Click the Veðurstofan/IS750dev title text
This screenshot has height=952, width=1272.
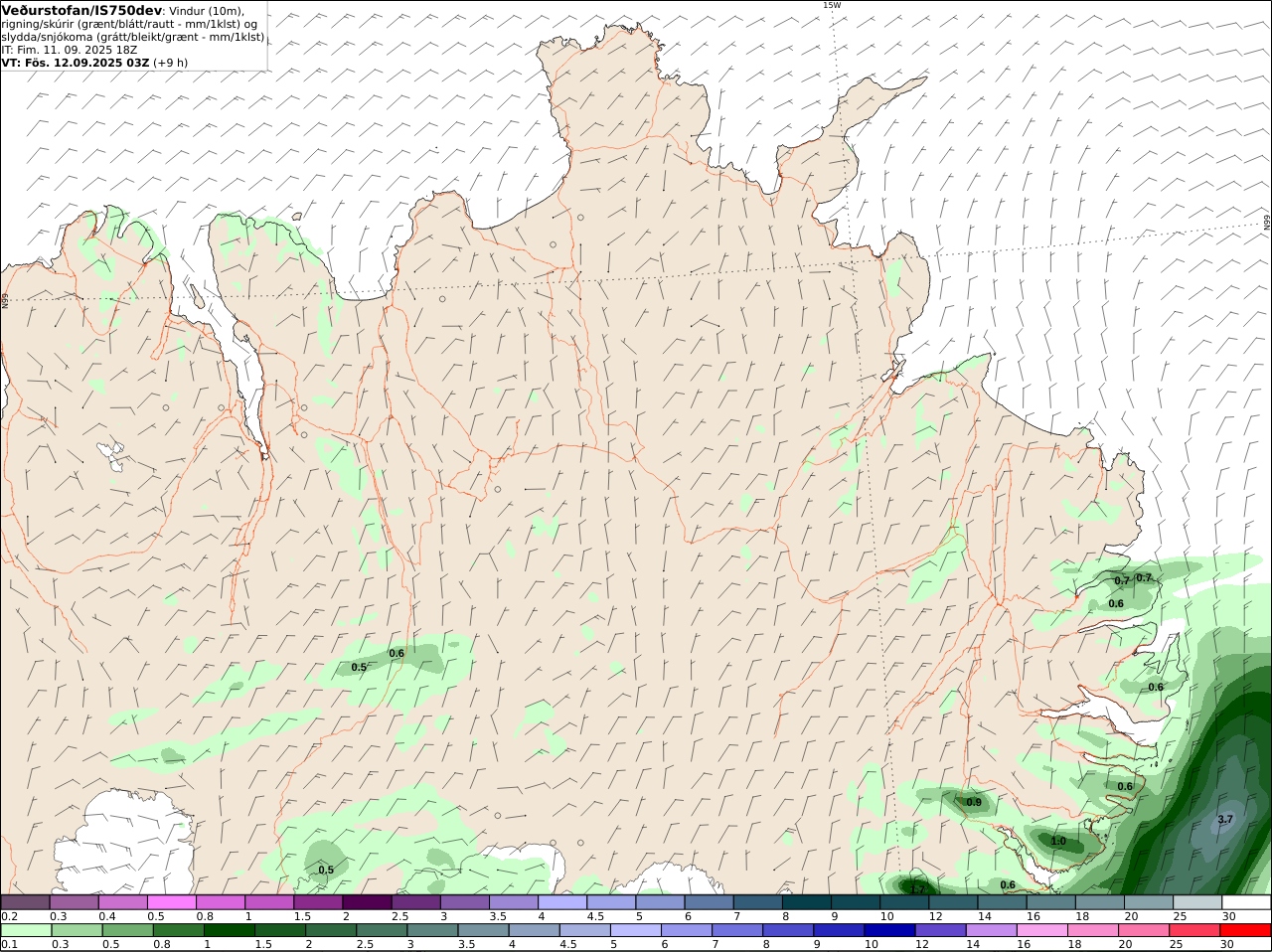(81, 10)
